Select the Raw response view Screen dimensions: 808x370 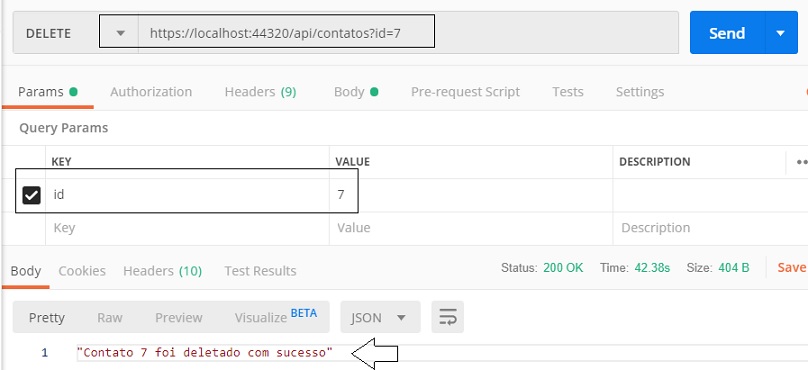(x=110, y=317)
